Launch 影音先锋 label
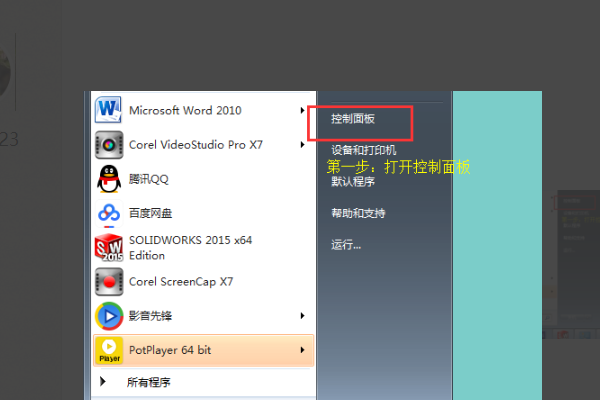Image resolution: width=600 pixels, height=400 pixels. (x=150, y=316)
